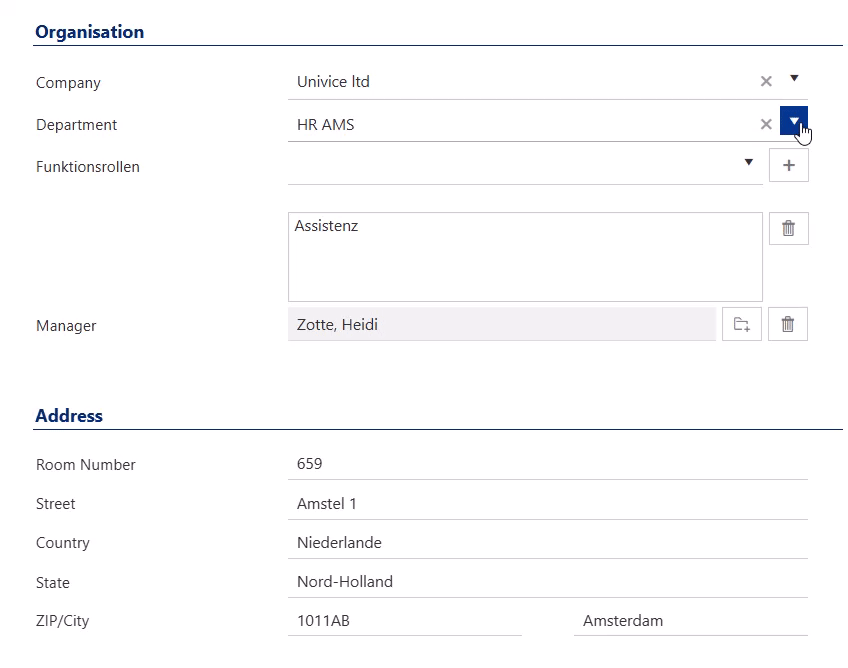Click the plus icon beside Funktionsrollen
This screenshot has height=668, width=848.
point(788,164)
